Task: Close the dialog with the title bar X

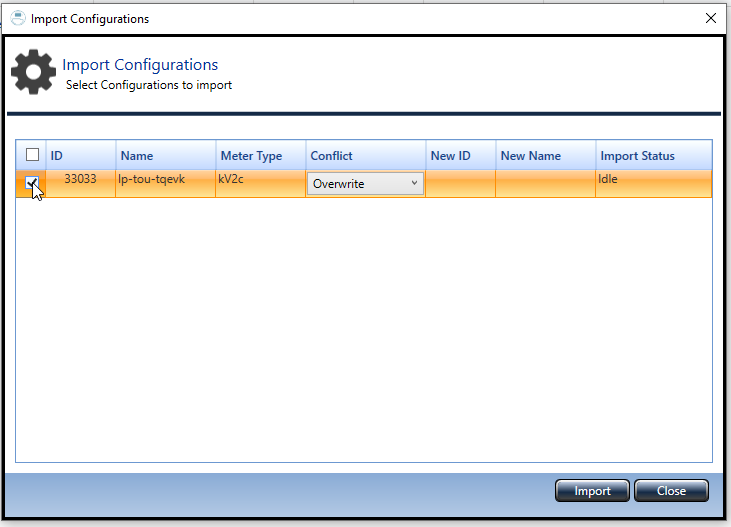Action: pyautogui.click(x=711, y=18)
